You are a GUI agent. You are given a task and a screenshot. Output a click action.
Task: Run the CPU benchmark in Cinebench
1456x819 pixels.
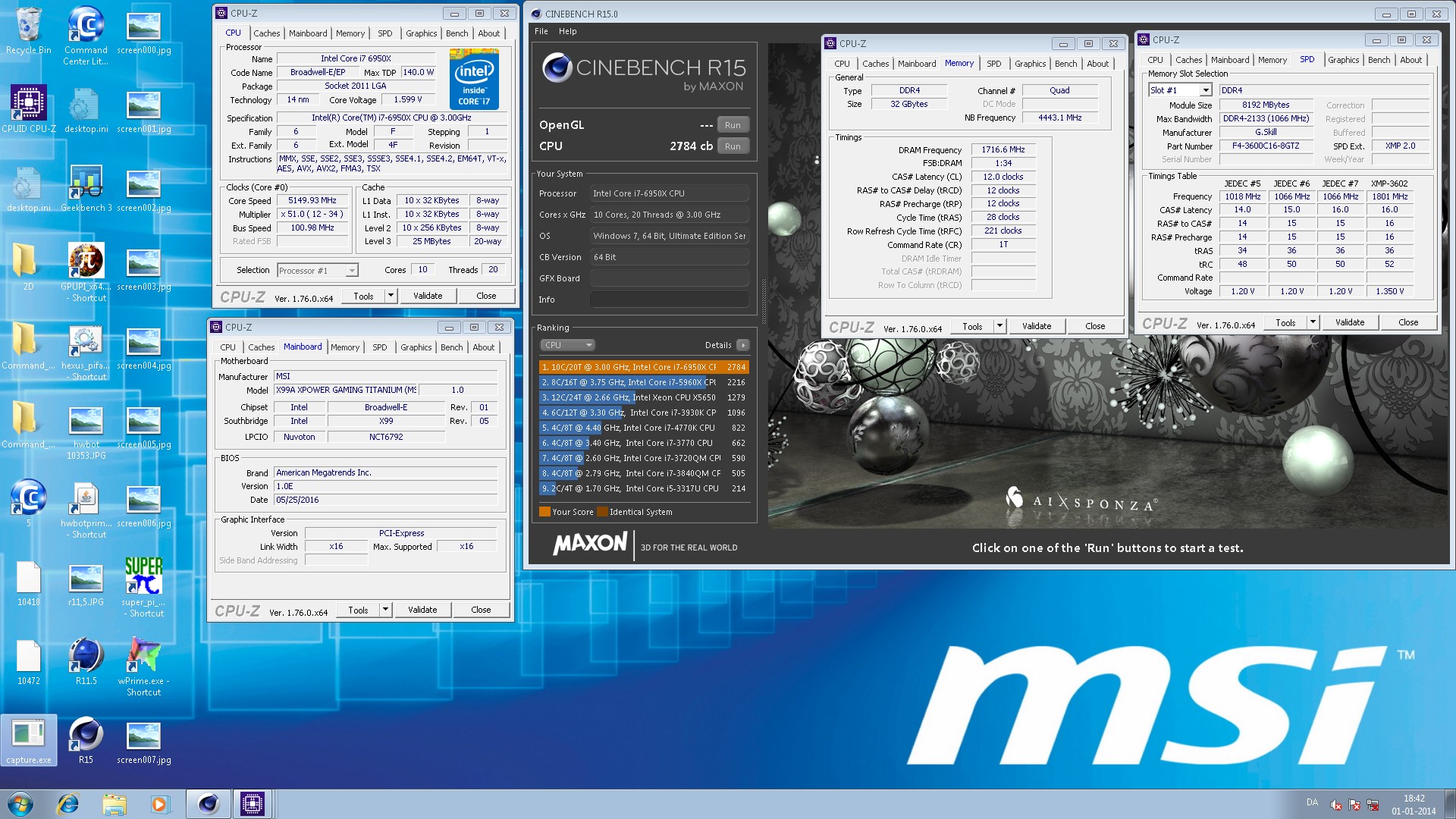pos(732,146)
